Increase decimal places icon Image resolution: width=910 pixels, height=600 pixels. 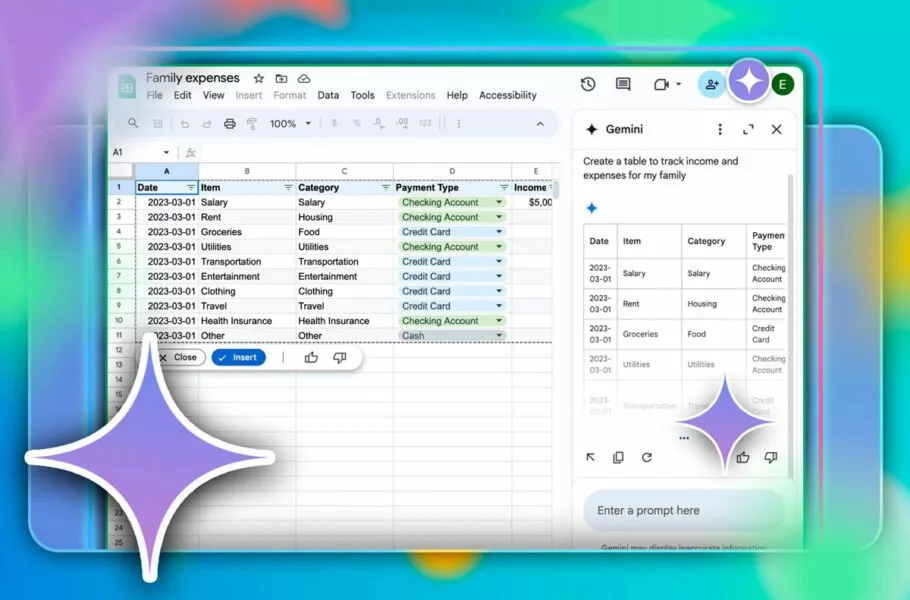pyautogui.click(x=402, y=123)
